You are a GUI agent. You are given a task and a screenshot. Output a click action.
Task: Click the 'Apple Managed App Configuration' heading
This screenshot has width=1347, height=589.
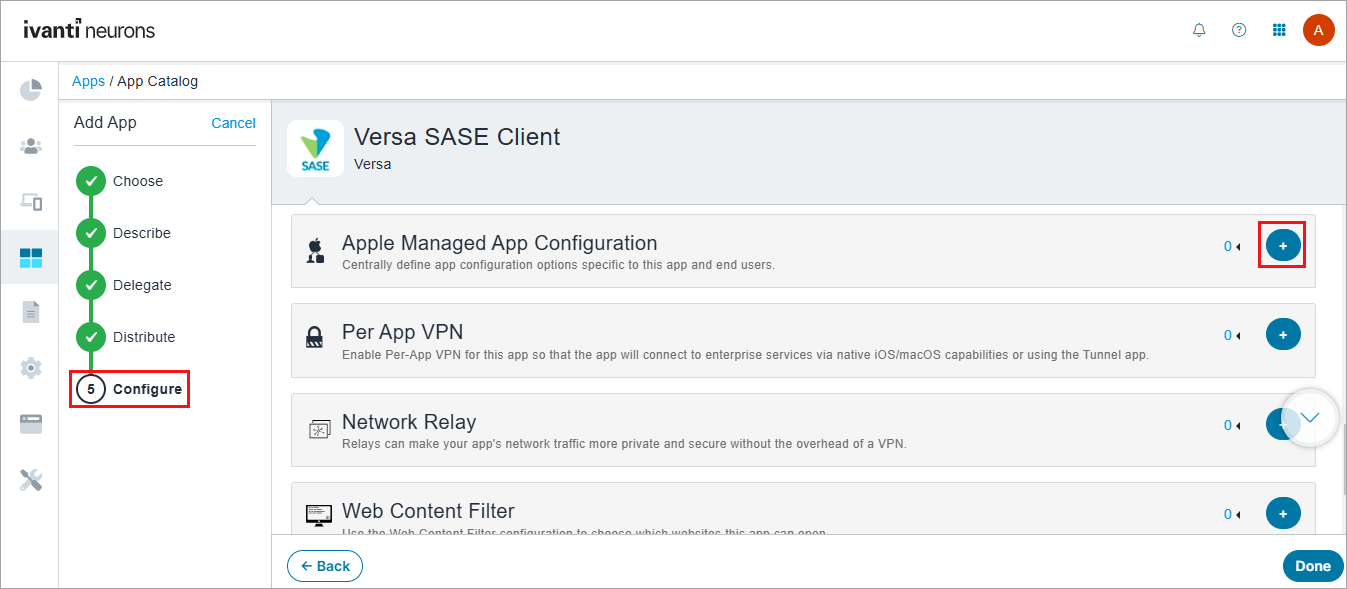click(499, 243)
